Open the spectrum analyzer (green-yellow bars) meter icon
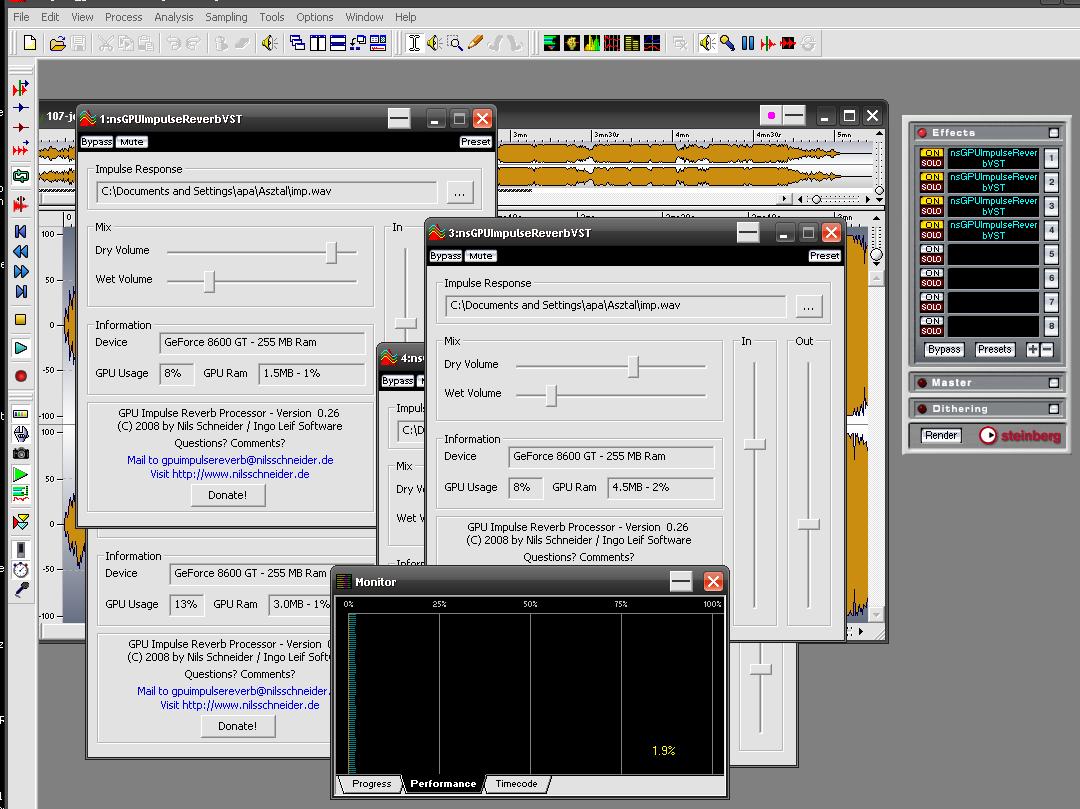This screenshot has height=809, width=1080. (x=592, y=43)
